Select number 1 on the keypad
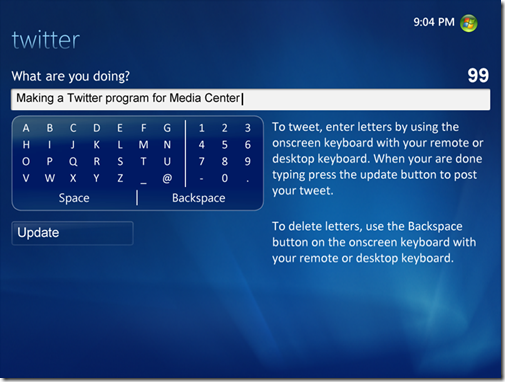The height and width of the screenshot is (382, 505). click(201, 128)
